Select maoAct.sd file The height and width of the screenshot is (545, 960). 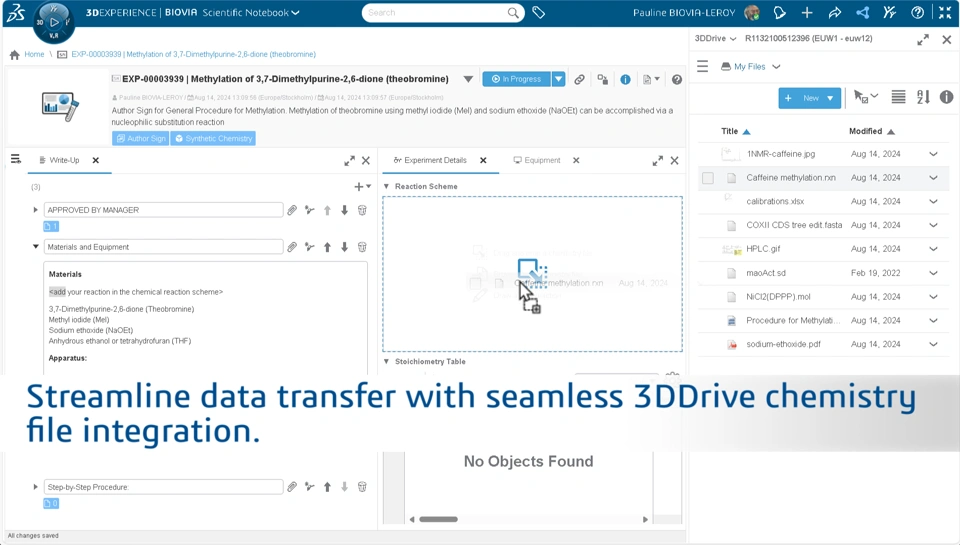click(766, 273)
